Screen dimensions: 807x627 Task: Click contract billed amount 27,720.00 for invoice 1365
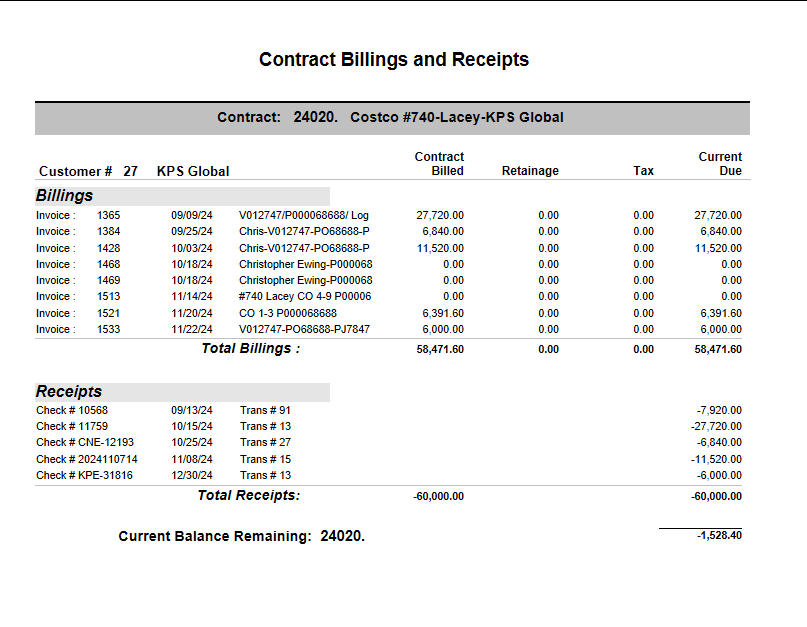pos(440,215)
